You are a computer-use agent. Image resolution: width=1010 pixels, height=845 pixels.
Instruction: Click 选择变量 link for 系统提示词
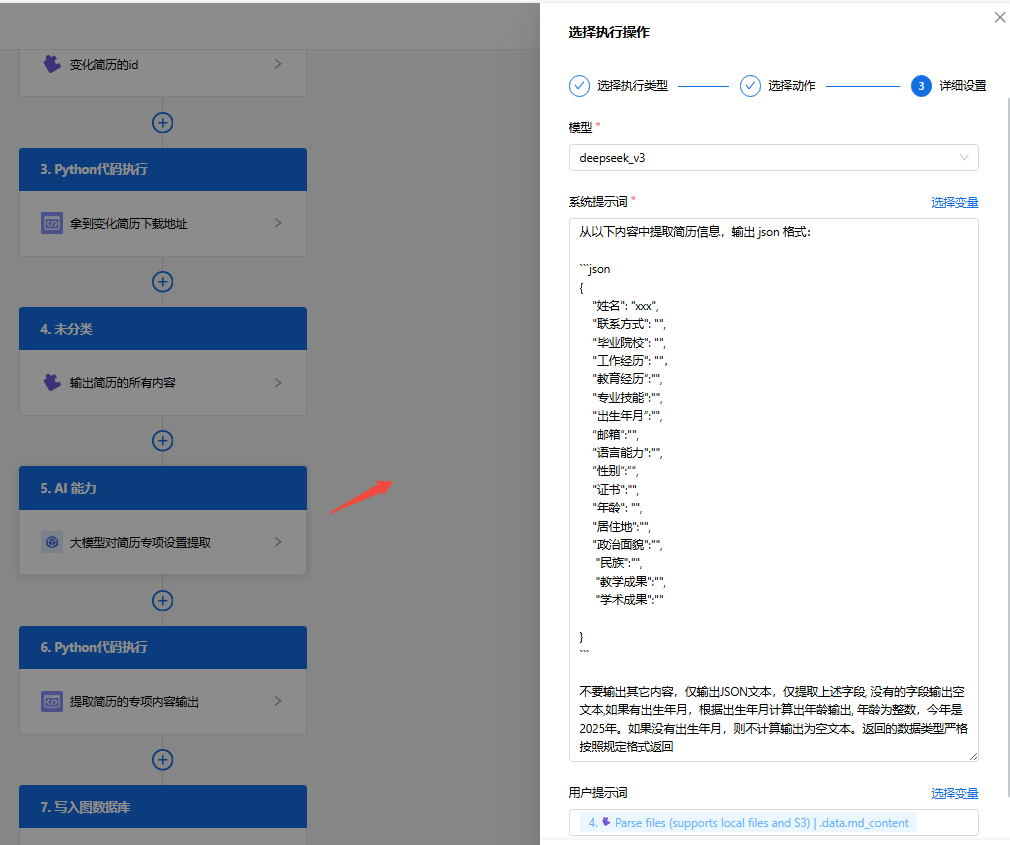pyautogui.click(x=955, y=202)
